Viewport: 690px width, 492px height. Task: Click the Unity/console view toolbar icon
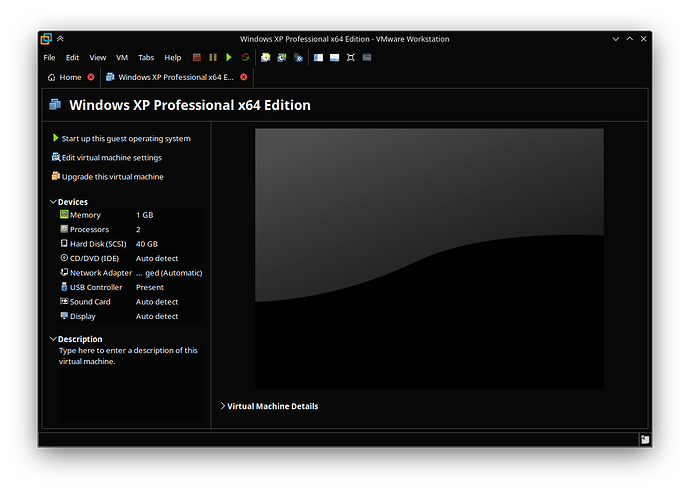pos(367,57)
